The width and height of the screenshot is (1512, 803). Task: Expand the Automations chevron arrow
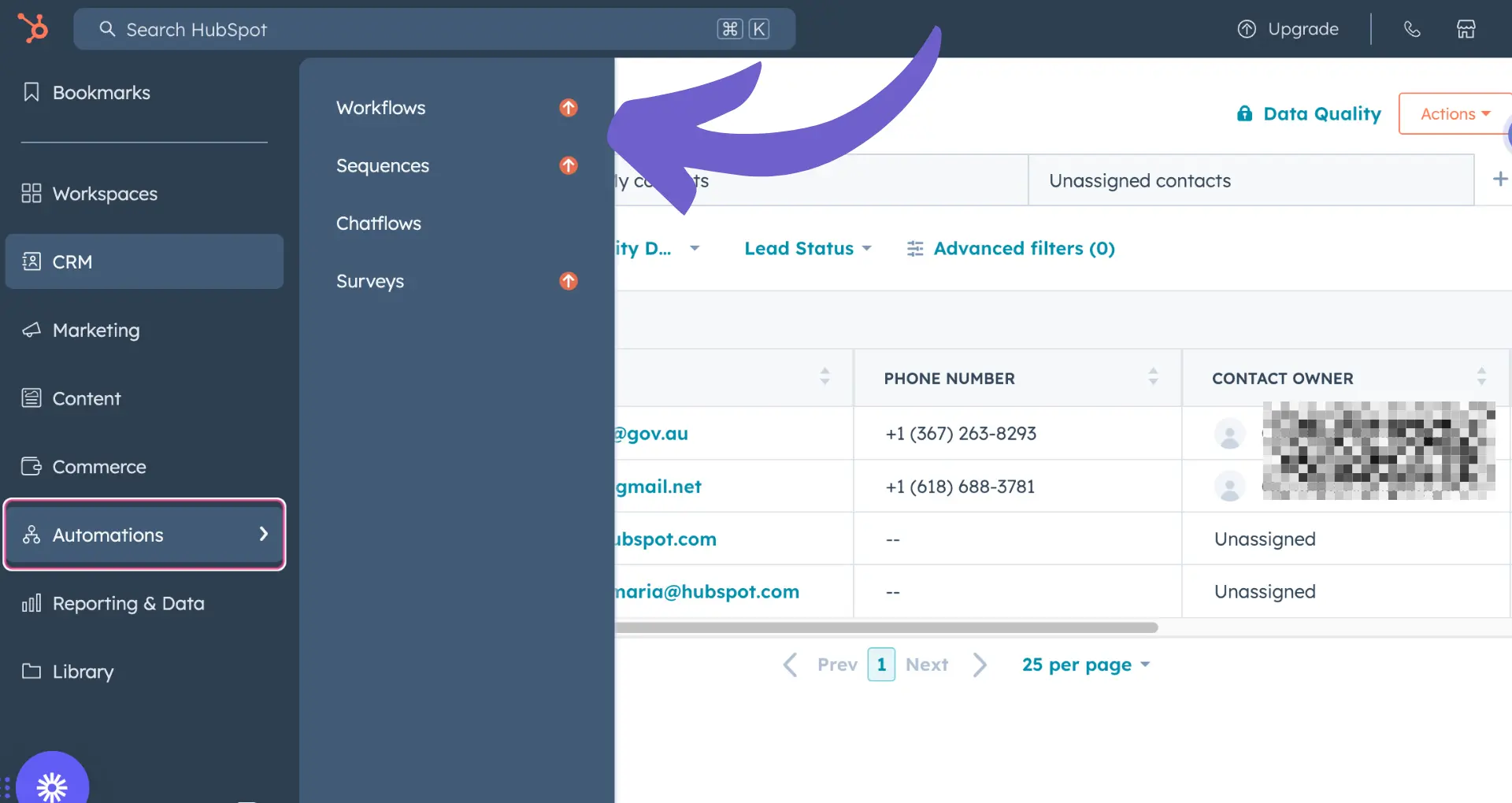pos(264,534)
